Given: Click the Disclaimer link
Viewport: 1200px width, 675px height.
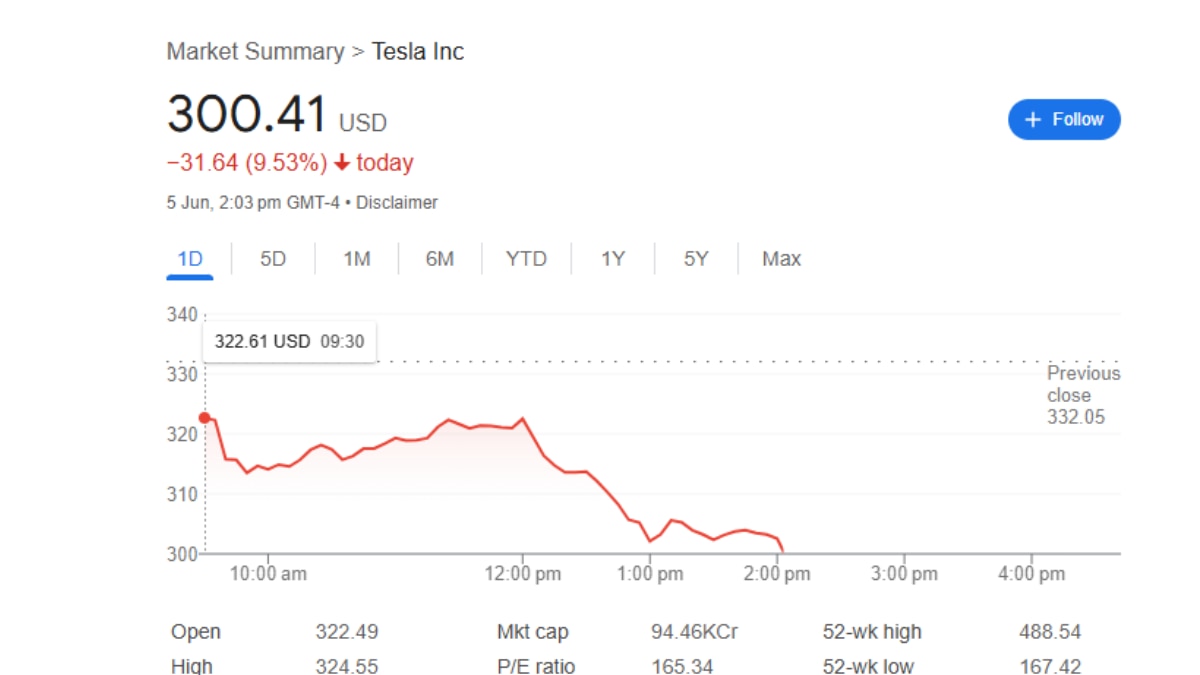Looking at the screenshot, I should click(397, 203).
